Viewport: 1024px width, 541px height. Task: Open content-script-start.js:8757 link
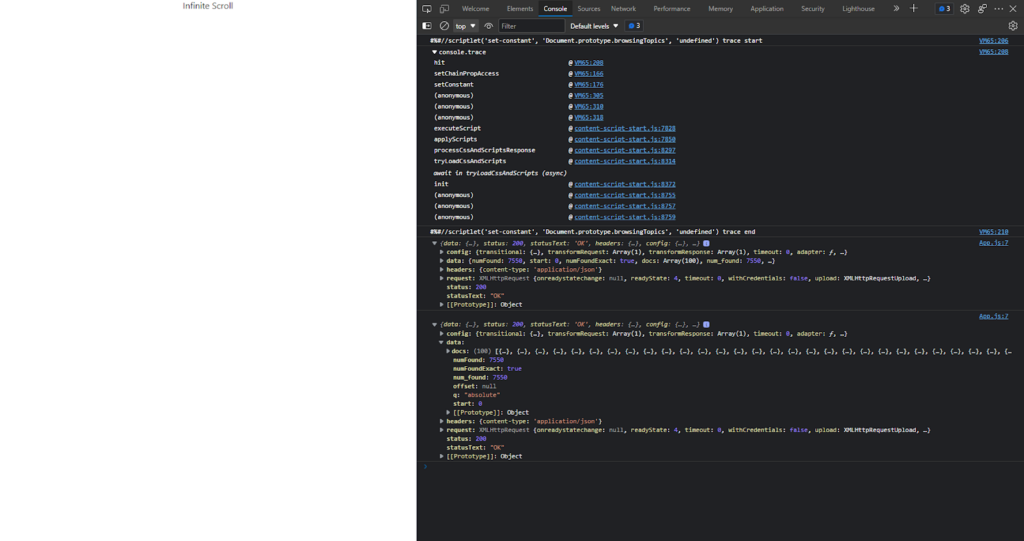(625, 206)
